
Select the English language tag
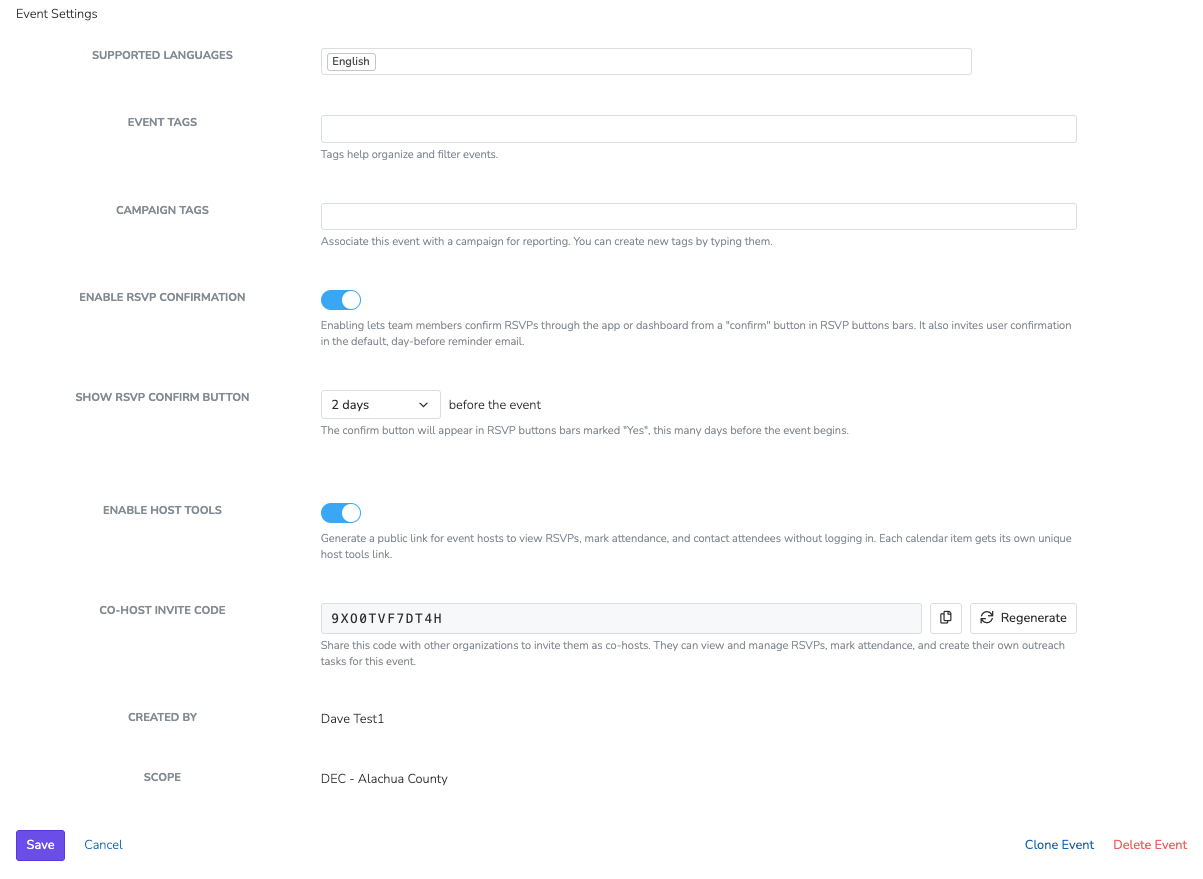click(x=351, y=62)
